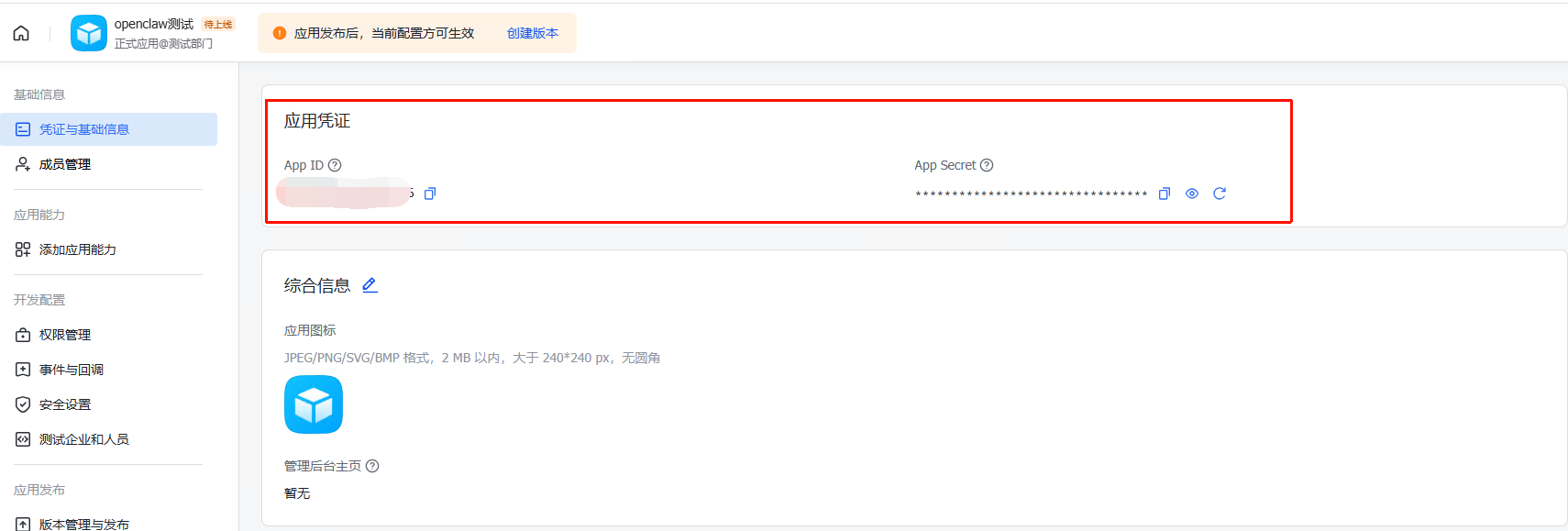Click help icon beside 管理后台主页
1568x531 pixels.
click(372, 466)
